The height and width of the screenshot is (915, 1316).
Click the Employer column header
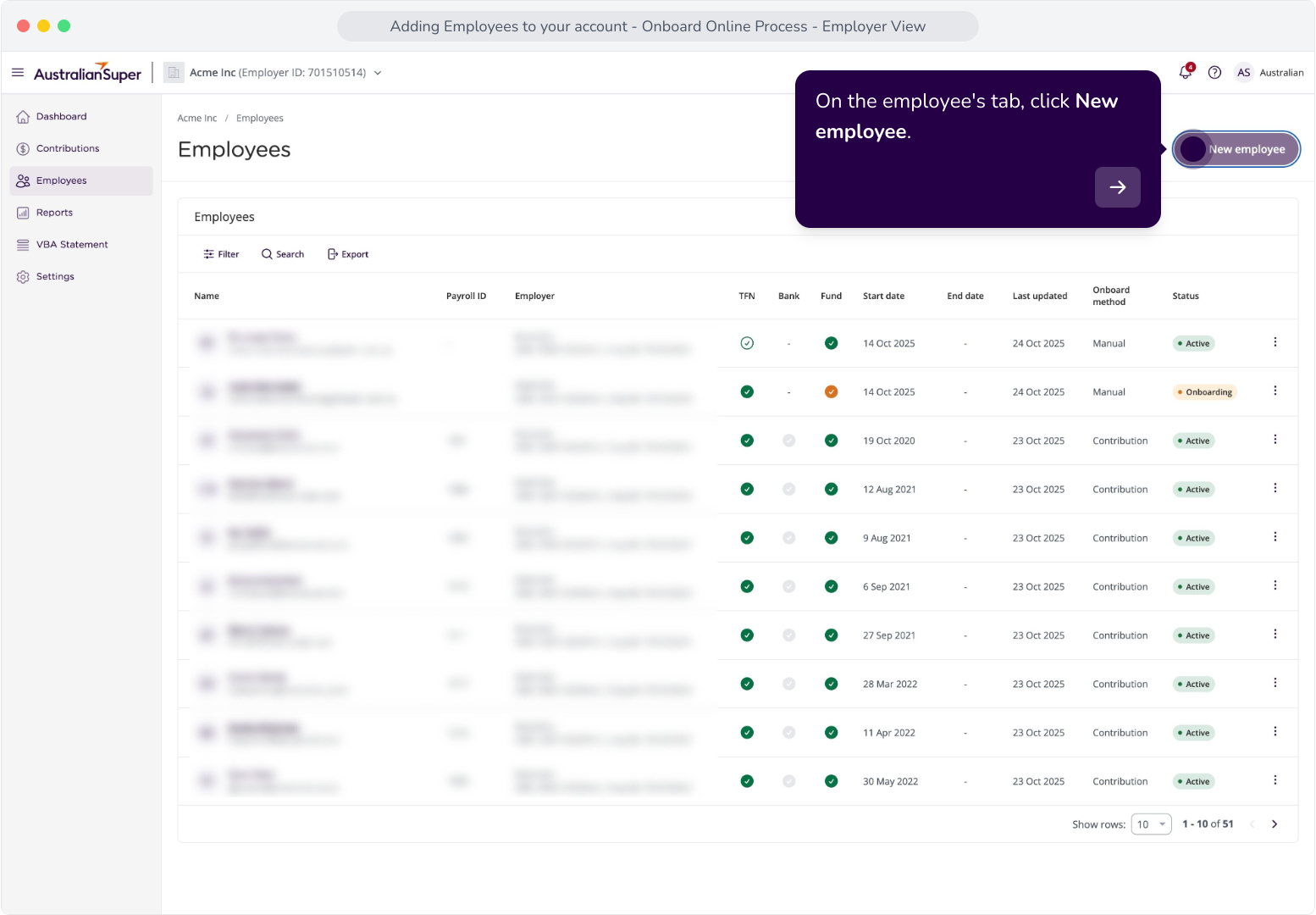coord(534,297)
